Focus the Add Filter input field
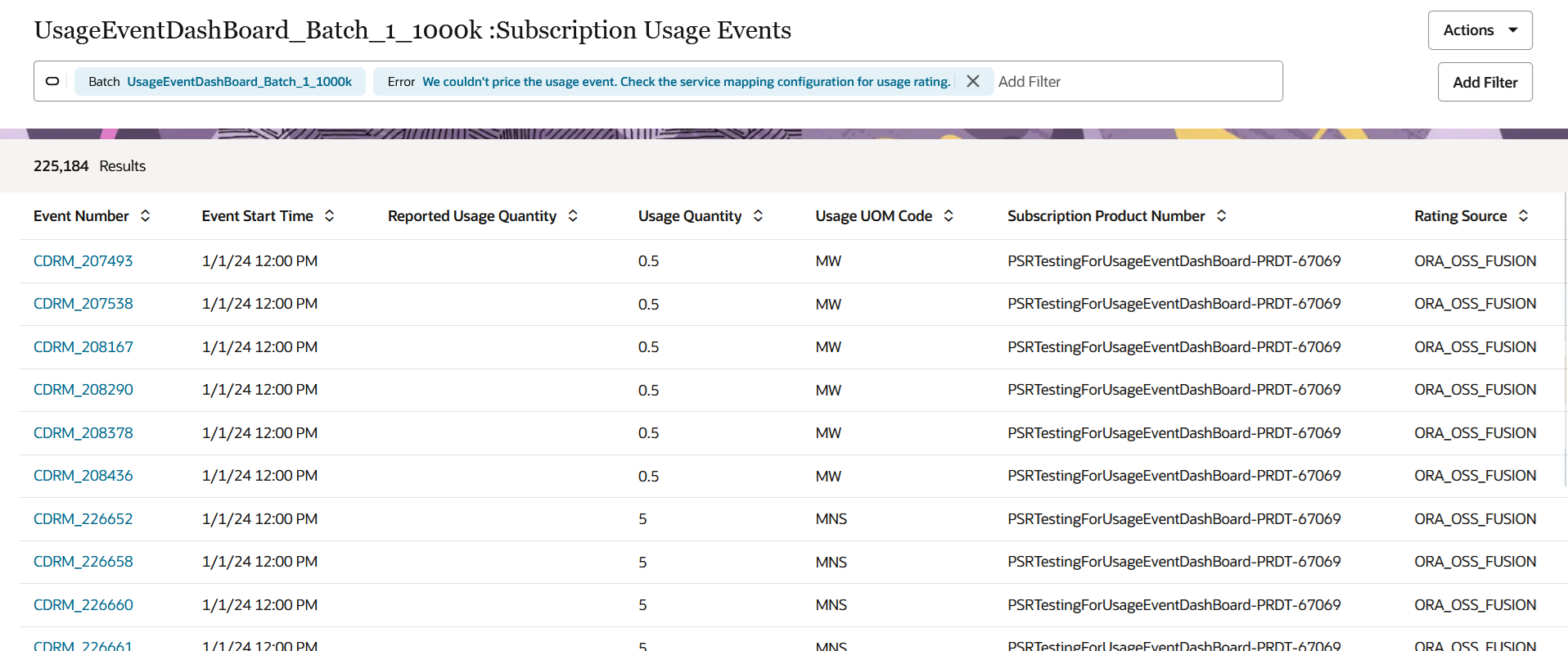 1138,81
